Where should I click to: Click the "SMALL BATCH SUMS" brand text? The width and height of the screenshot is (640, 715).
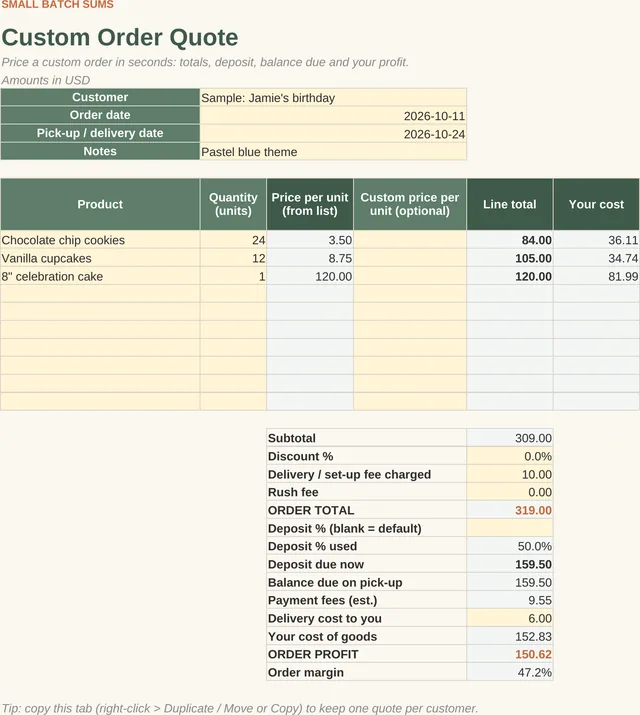point(57,5)
